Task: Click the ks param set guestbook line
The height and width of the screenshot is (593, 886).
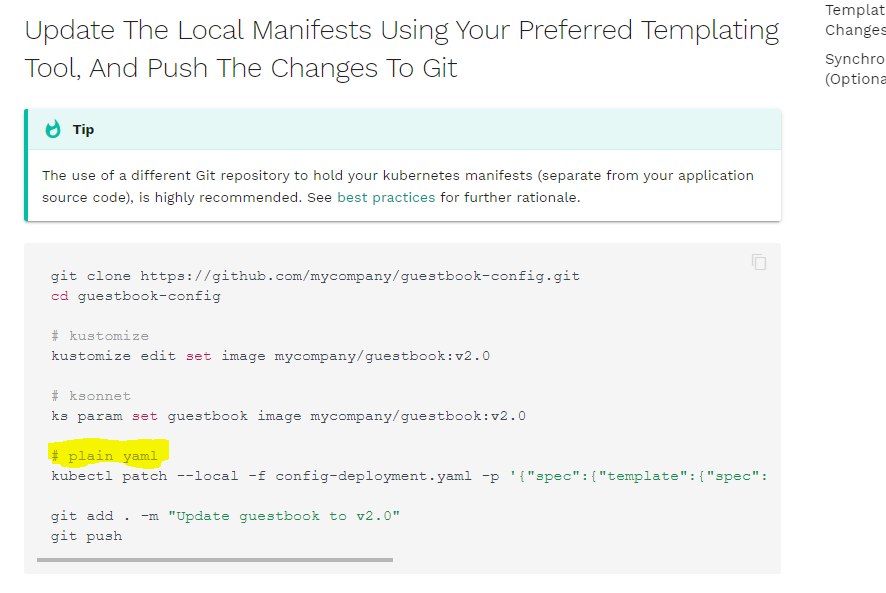Action: click(x=288, y=416)
